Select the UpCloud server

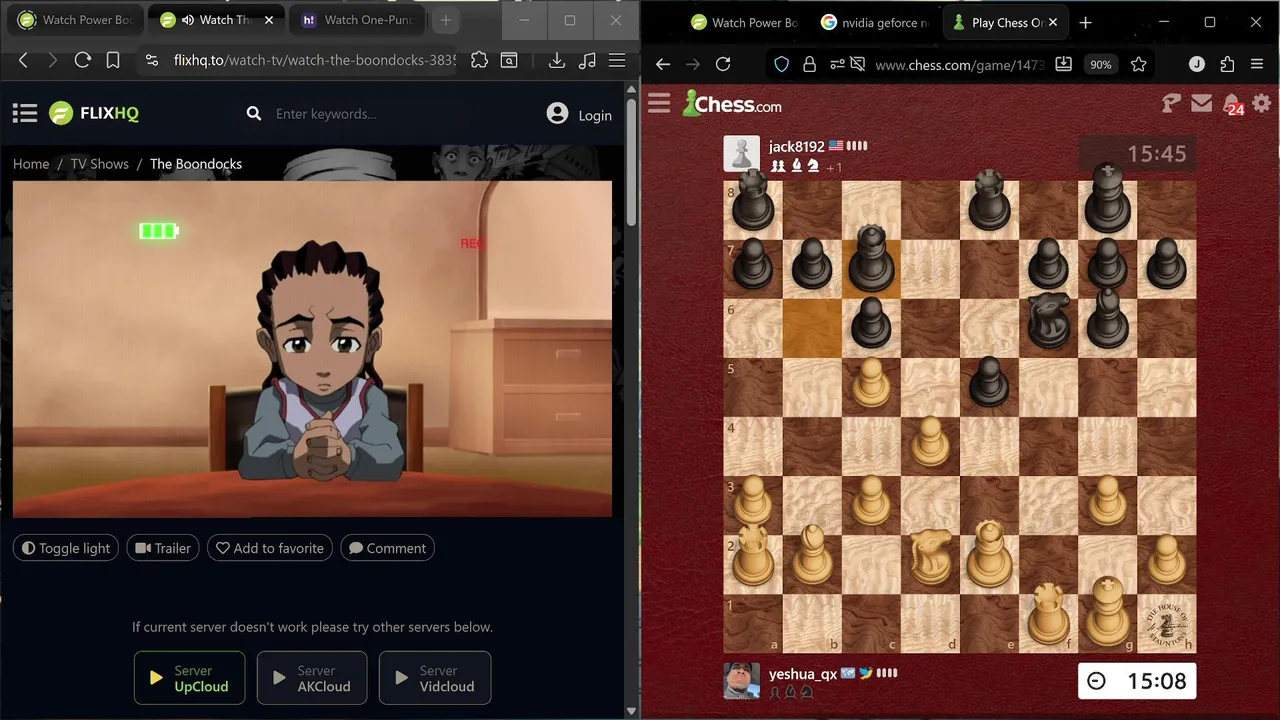pos(190,678)
